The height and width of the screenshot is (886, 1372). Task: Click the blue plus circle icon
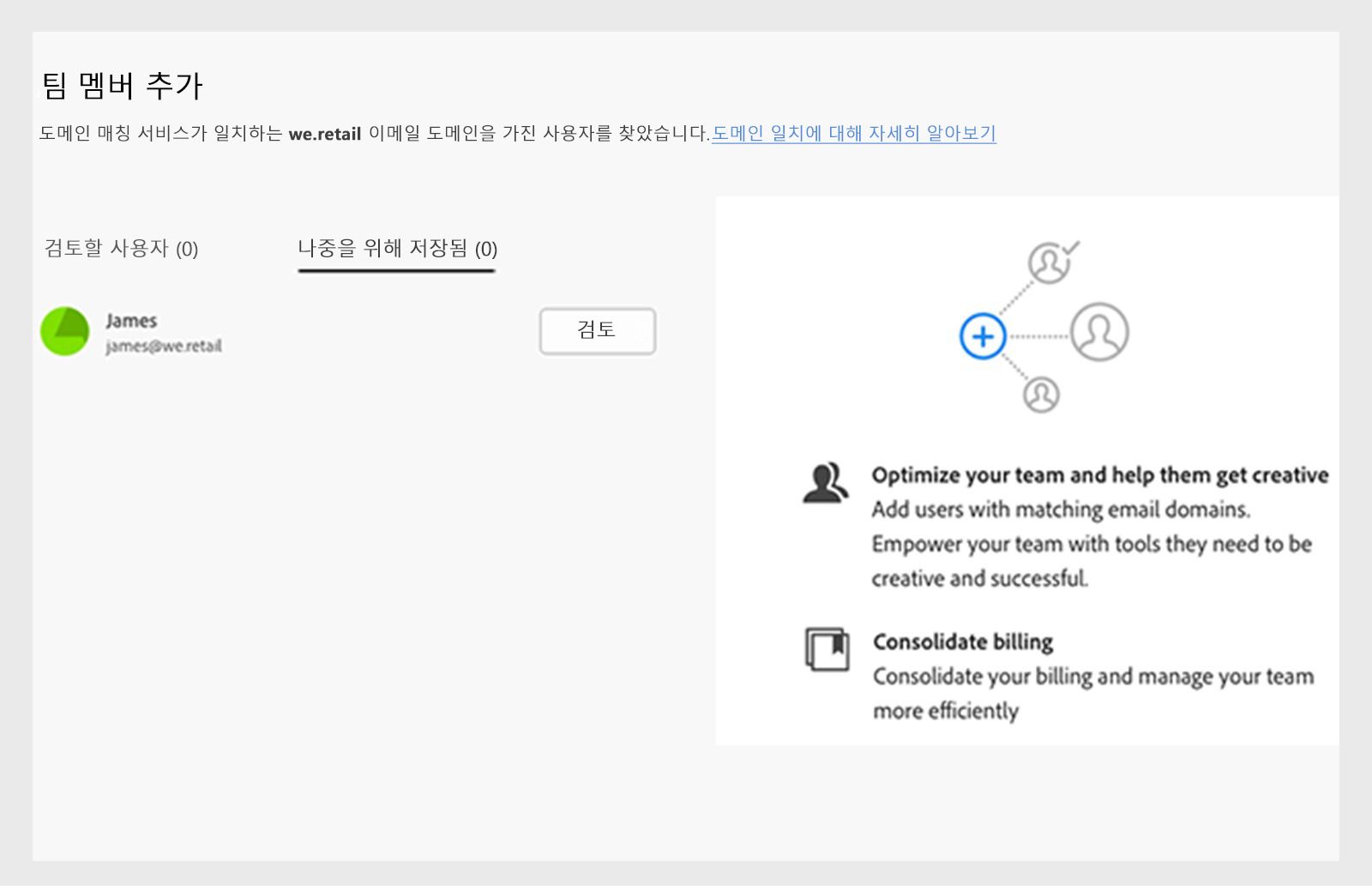983,336
